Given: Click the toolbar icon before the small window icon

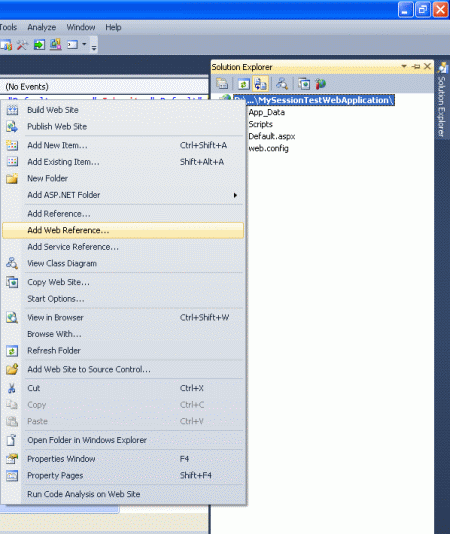Looking at the screenshot, I should (56, 45).
